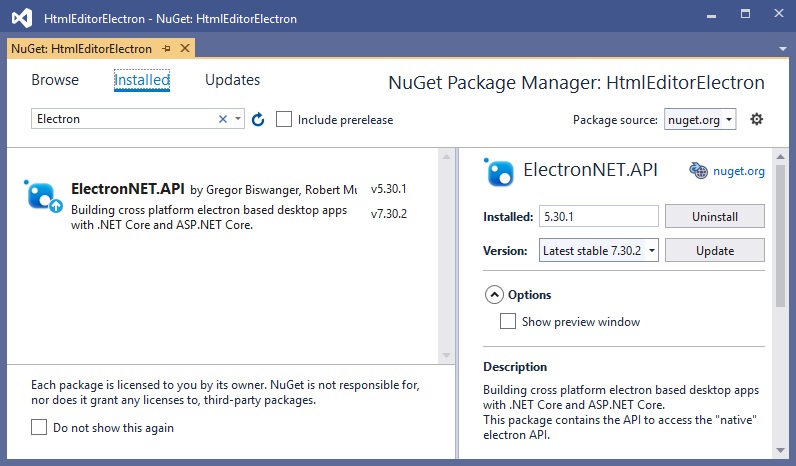
Task: Click installed version v5.30.1 in list
Action: pyautogui.click(x=389, y=189)
